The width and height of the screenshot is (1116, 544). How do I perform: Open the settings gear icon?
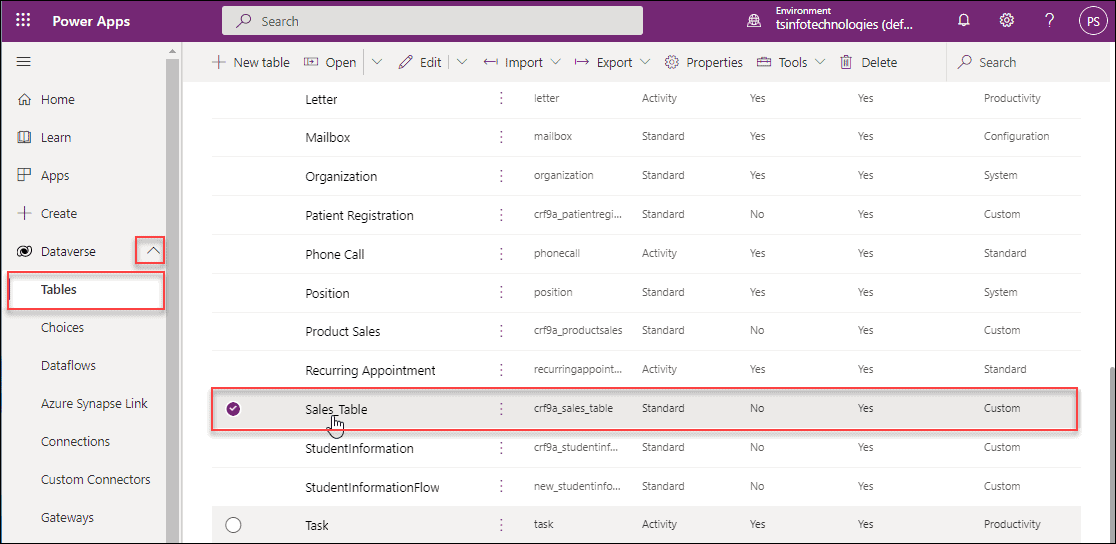click(1006, 21)
